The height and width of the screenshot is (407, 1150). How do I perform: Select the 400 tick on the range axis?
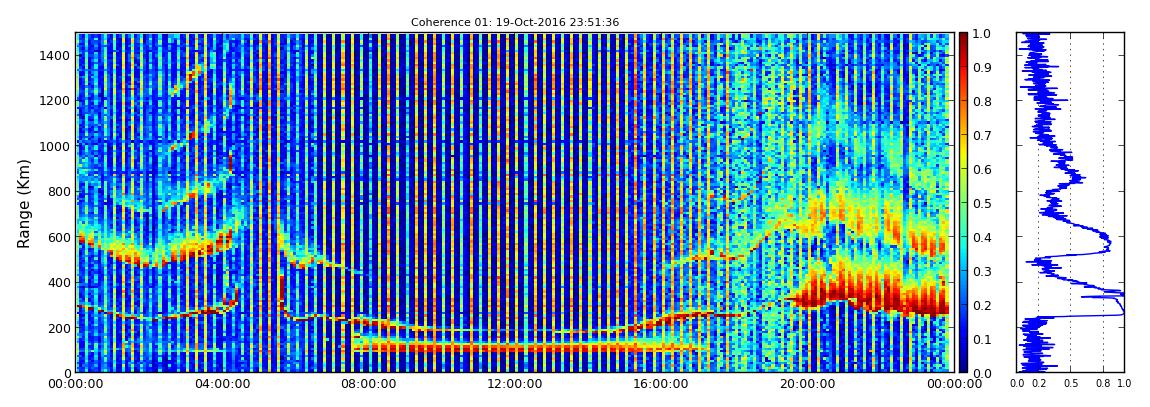[x=59, y=282]
